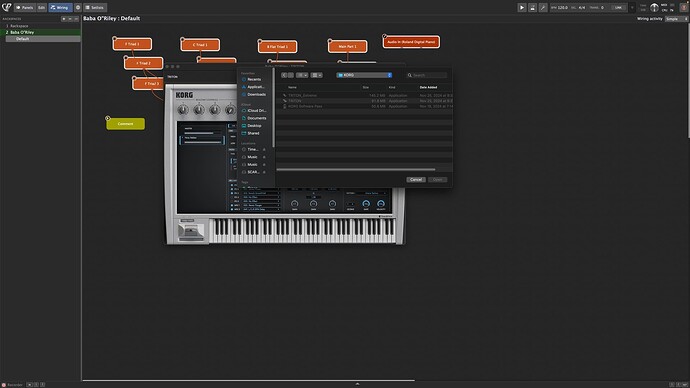Select the TRITON_Extreme file row
The image size is (690, 388).
pos(365,95)
